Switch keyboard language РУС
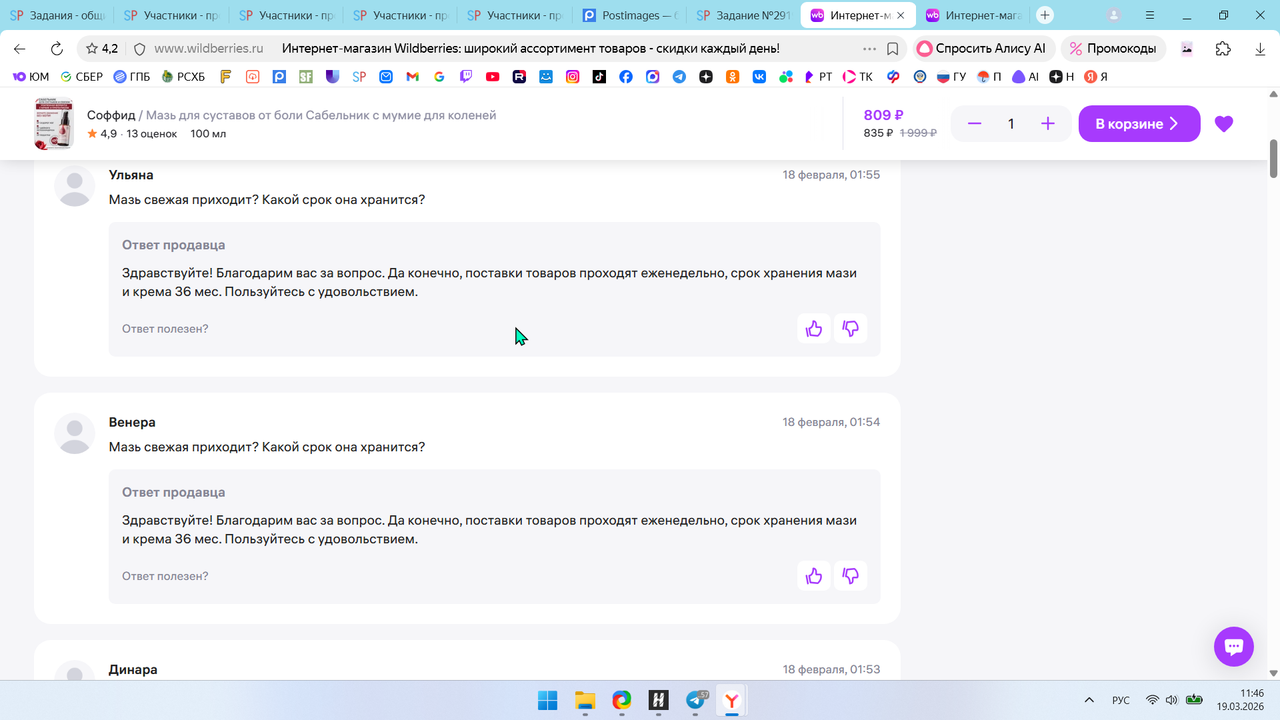 pyautogui.click(x=1121, y=700)
